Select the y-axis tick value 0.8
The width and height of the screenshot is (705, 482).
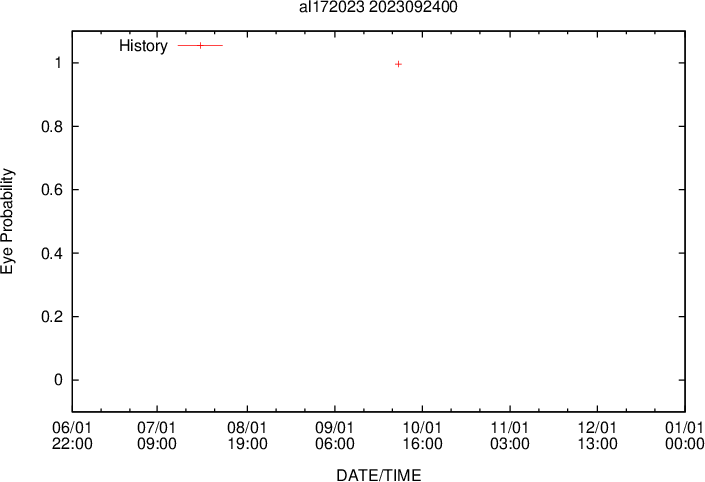tap(52, 127)
